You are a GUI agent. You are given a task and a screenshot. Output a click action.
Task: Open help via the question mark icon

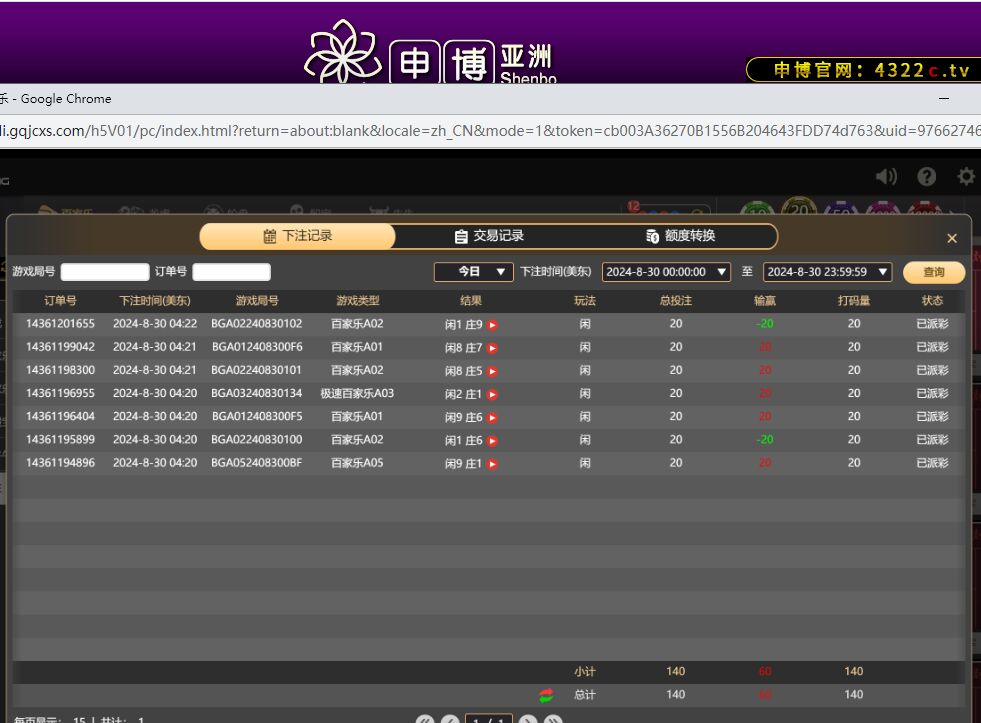click(927, 177)
